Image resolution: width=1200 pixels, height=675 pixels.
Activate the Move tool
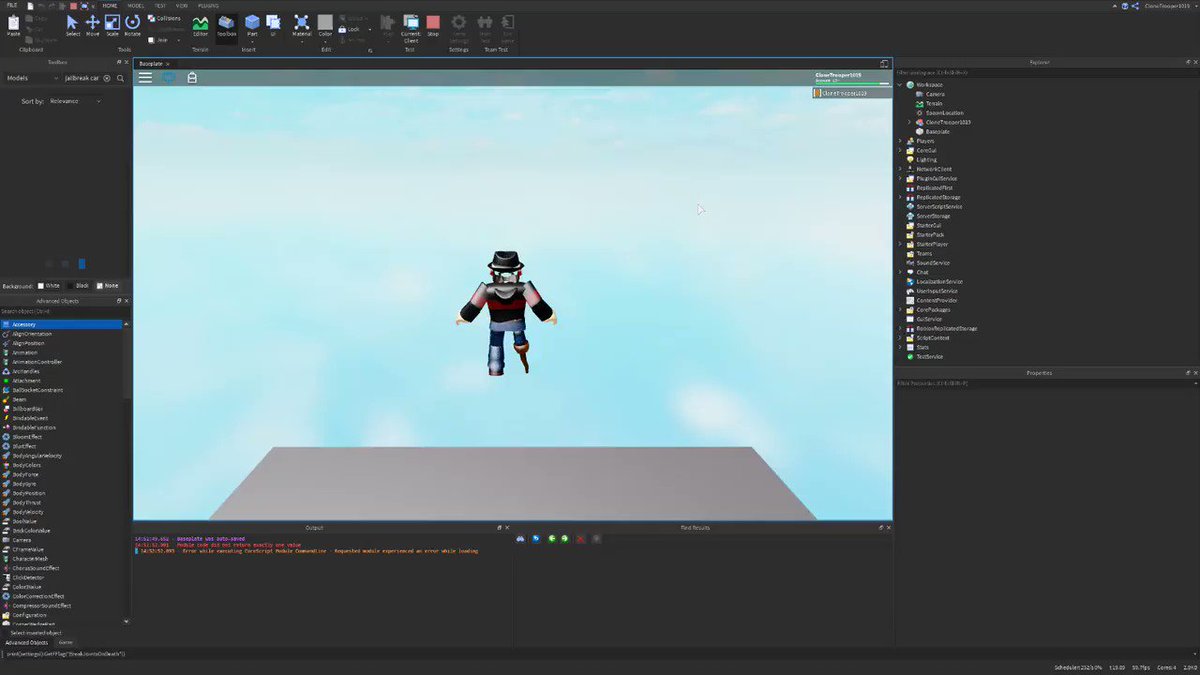coord(92,25)
